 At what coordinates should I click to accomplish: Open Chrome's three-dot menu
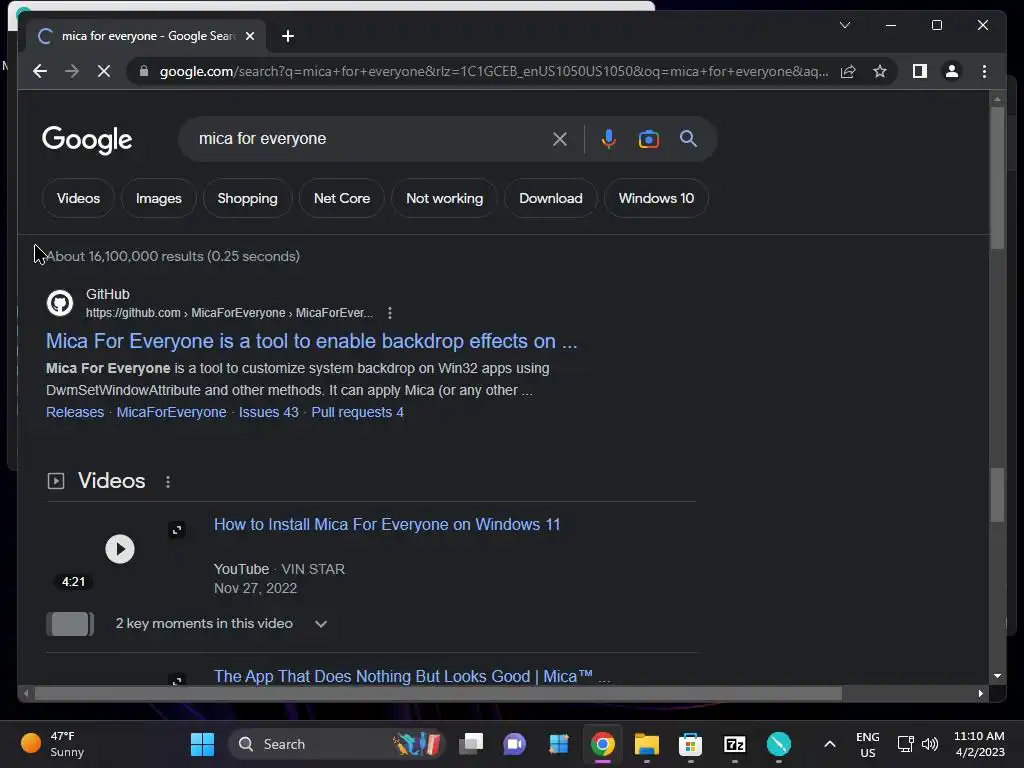click(x=984, y=71)
